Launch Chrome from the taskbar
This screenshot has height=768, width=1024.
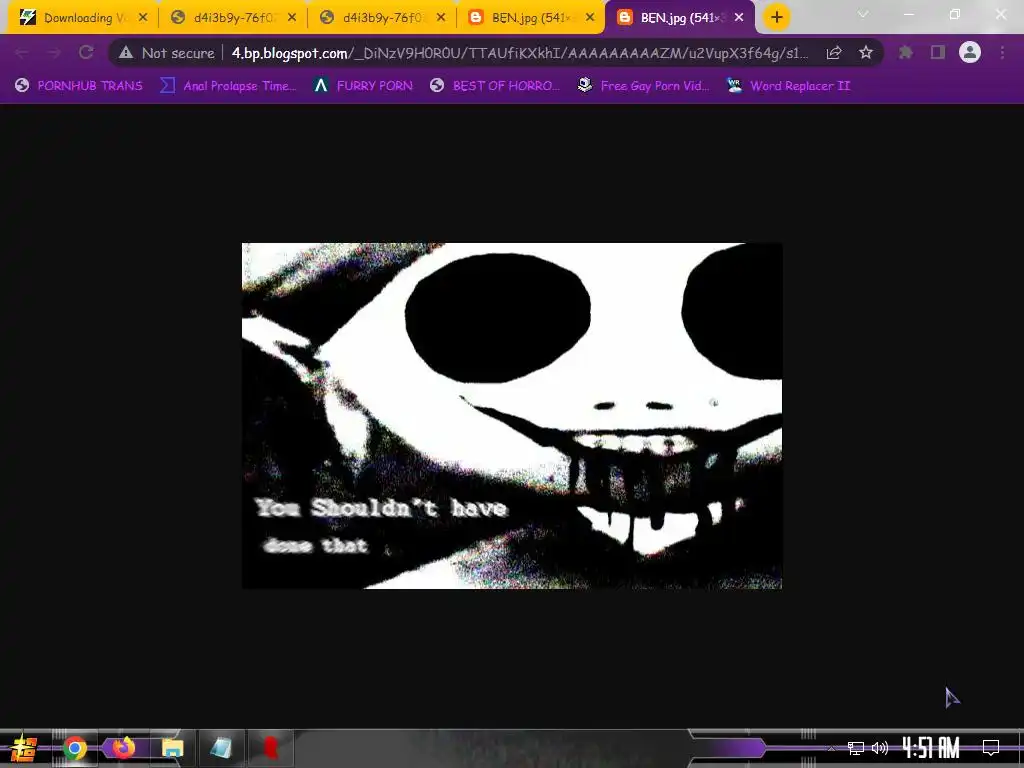coord(74,748)
